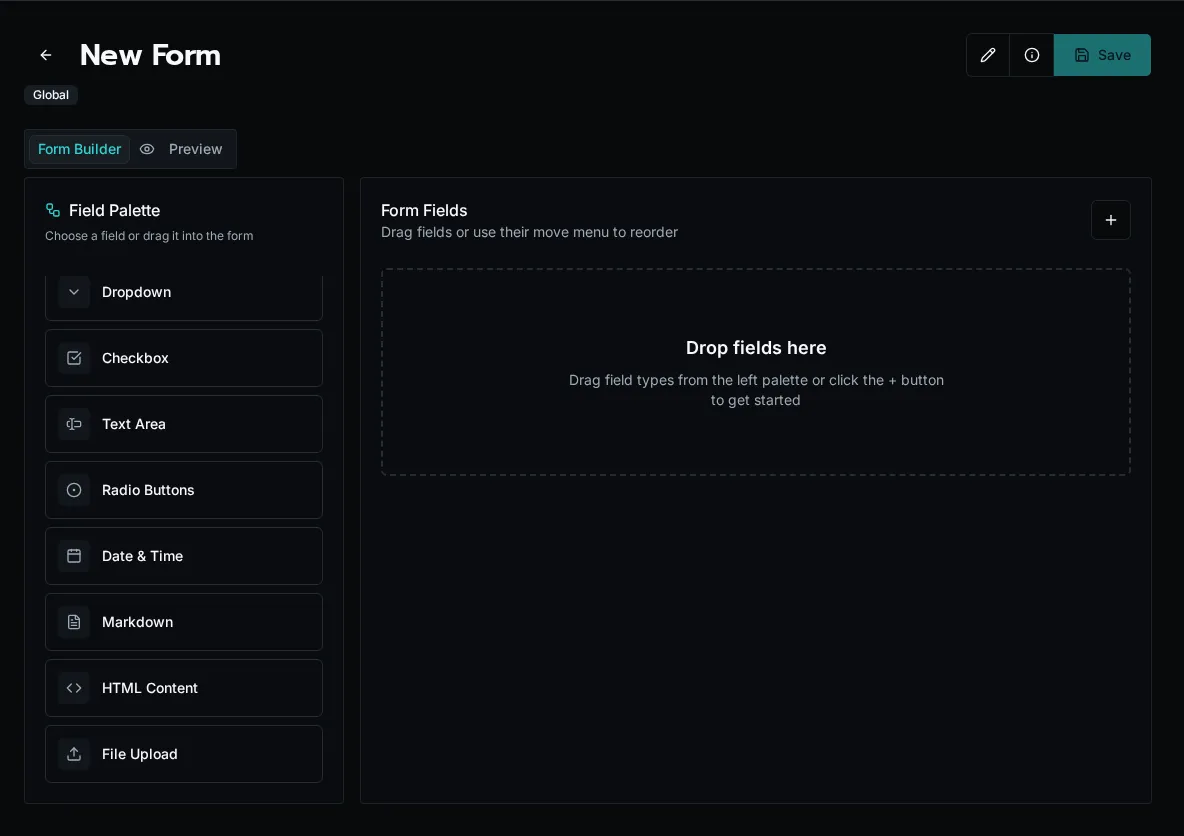1184x836 pixels.
Task: Click the Date & Time calendar icon
Action: pos(74,556)
